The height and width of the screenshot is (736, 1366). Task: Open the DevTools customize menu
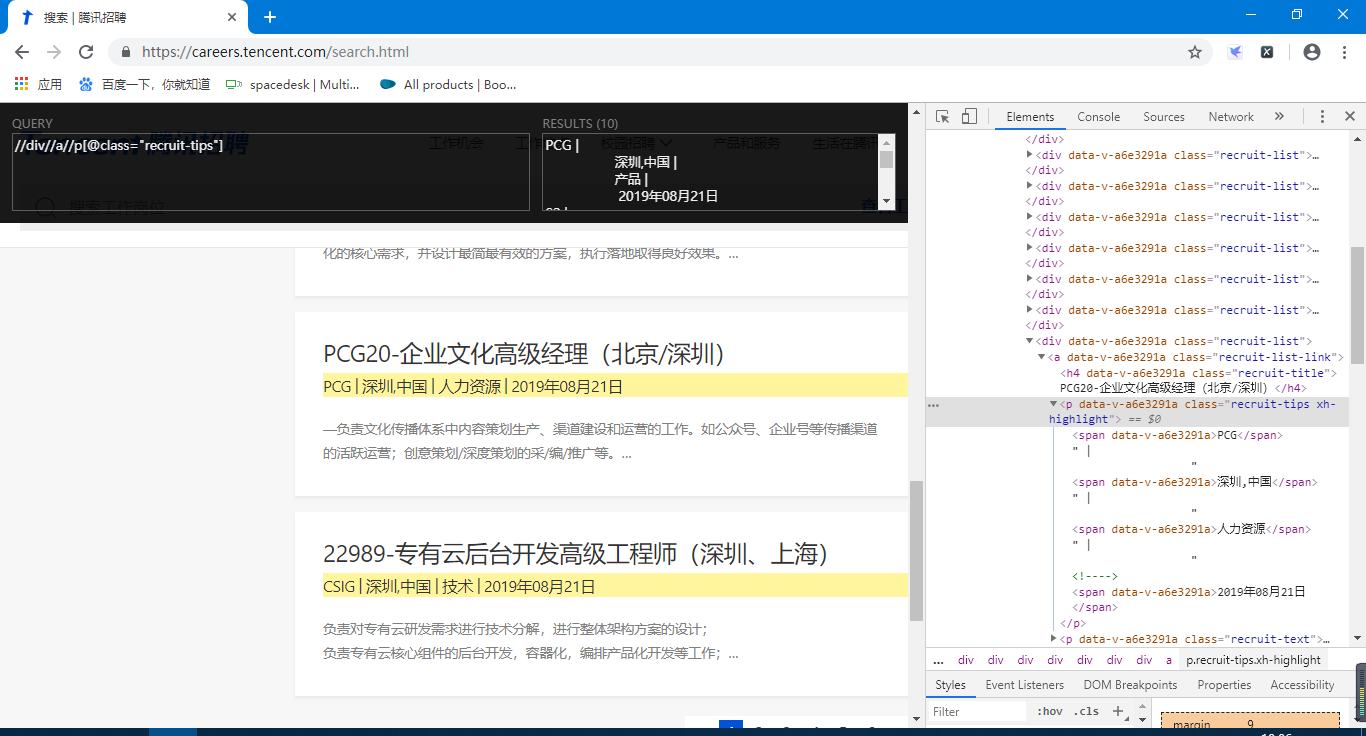tap(1322, 117)
